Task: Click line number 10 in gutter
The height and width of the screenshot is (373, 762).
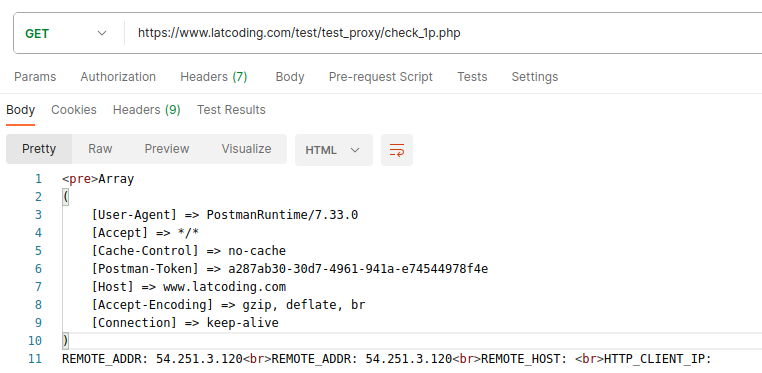Action: 35,341
